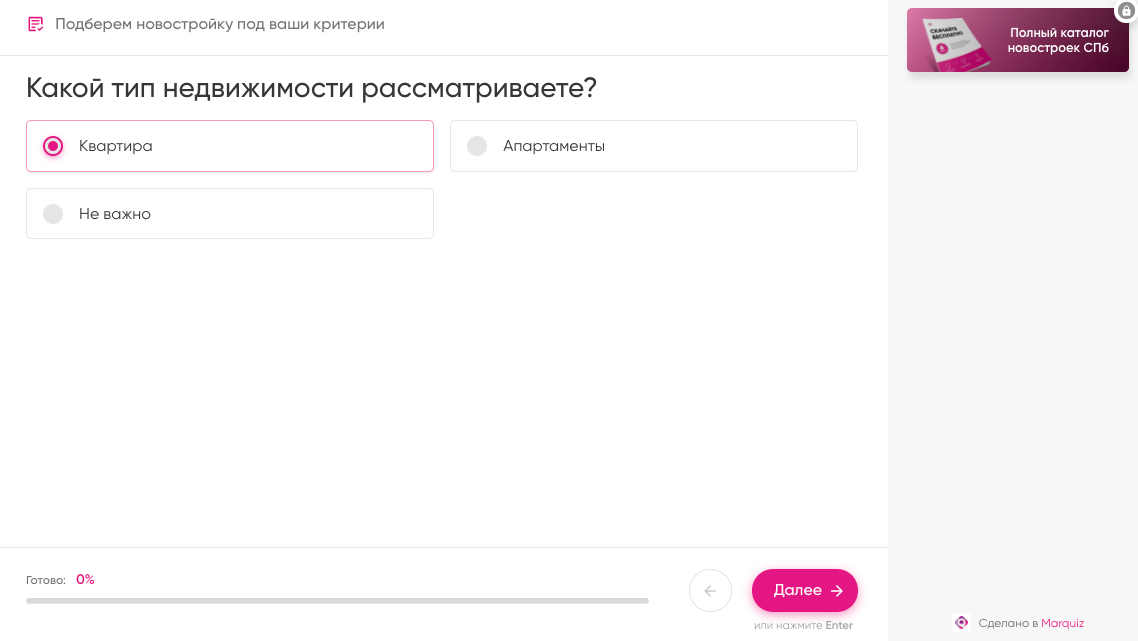Image resolution: width=1138 pixels, height=641 pixels.
Task: Click the Marquiz logo icon in the footer
Action: pos(961,622)
